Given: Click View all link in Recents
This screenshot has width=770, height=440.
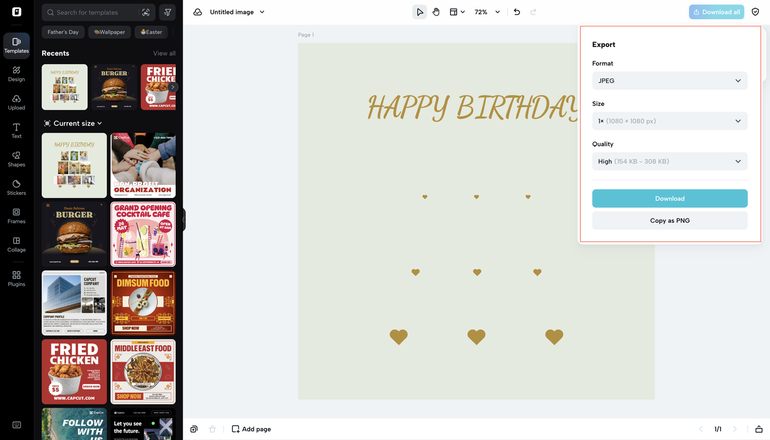Looking at the screenshot, I should [x=164, y=53].
